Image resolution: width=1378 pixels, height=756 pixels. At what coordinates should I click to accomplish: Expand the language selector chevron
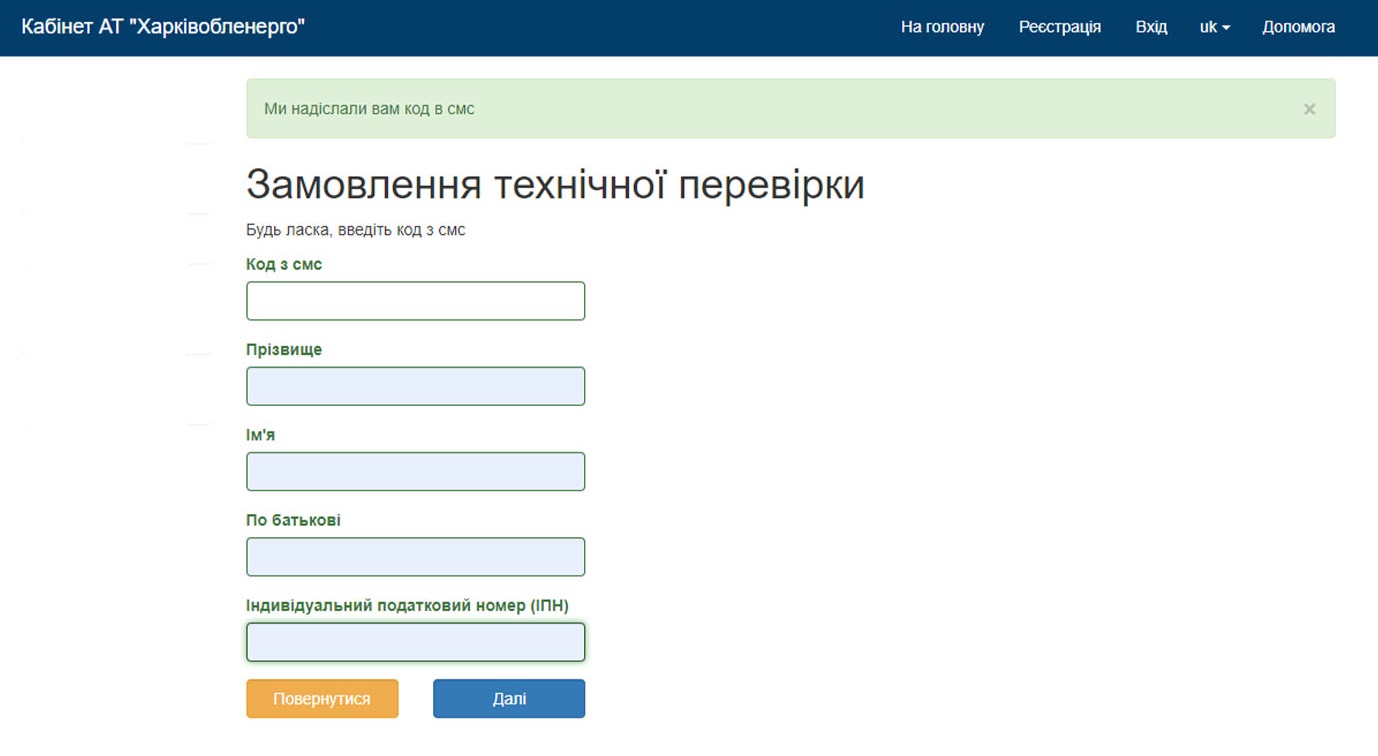click(x=1228, y=27)
